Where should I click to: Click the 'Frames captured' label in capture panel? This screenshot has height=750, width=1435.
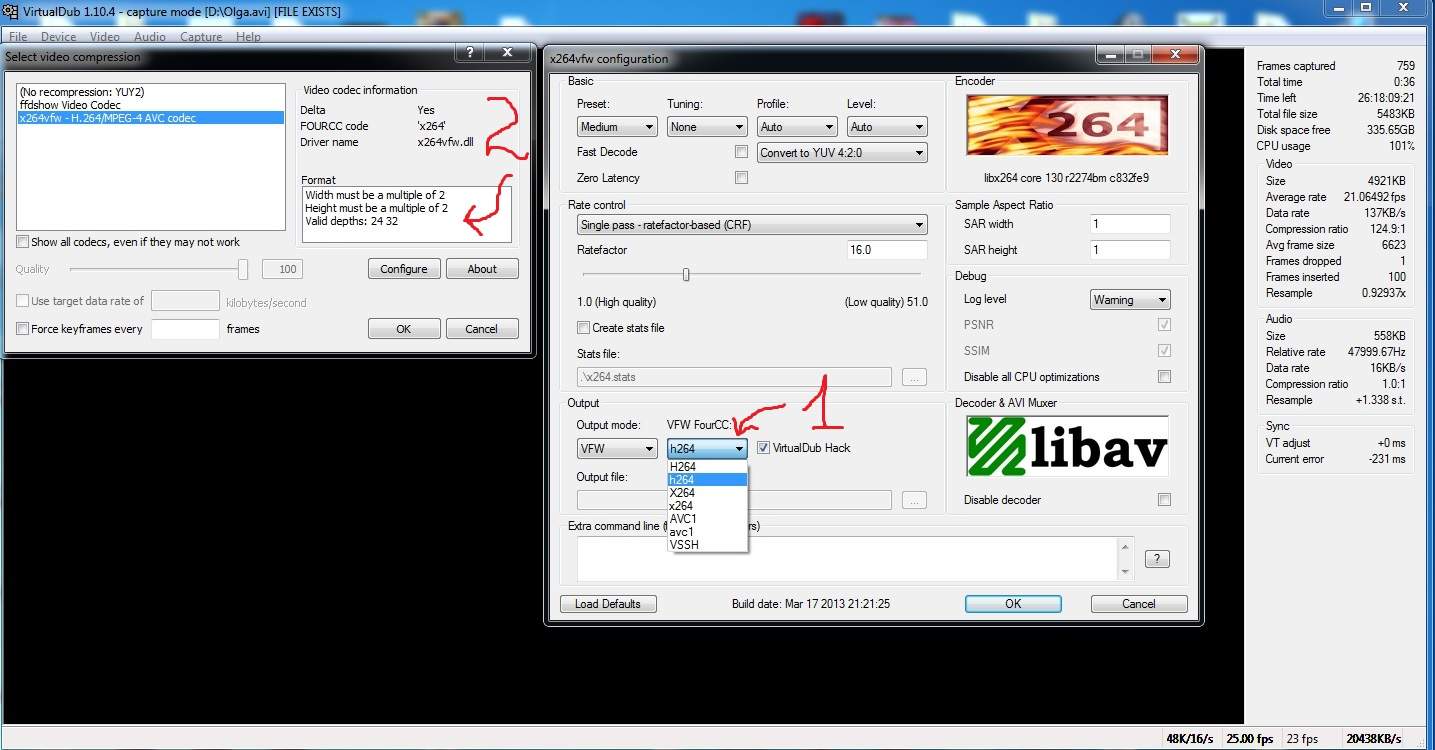click(x=1296, y=66)
